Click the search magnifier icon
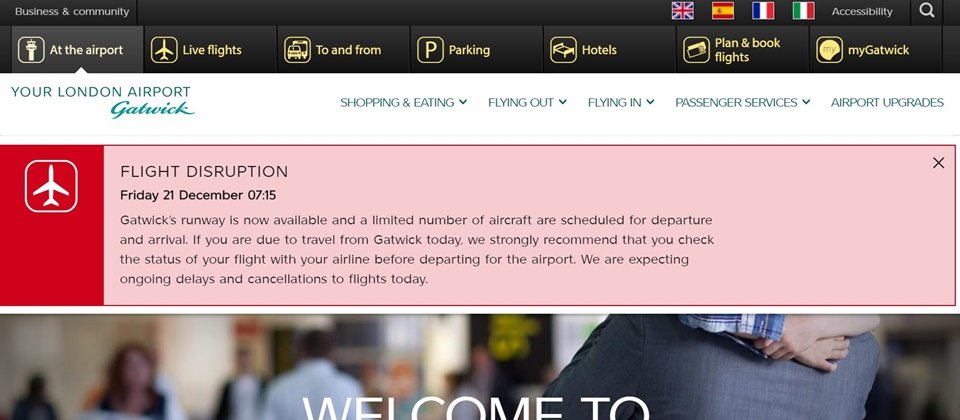Screen dimensions: 960x420 click(927, 11)
